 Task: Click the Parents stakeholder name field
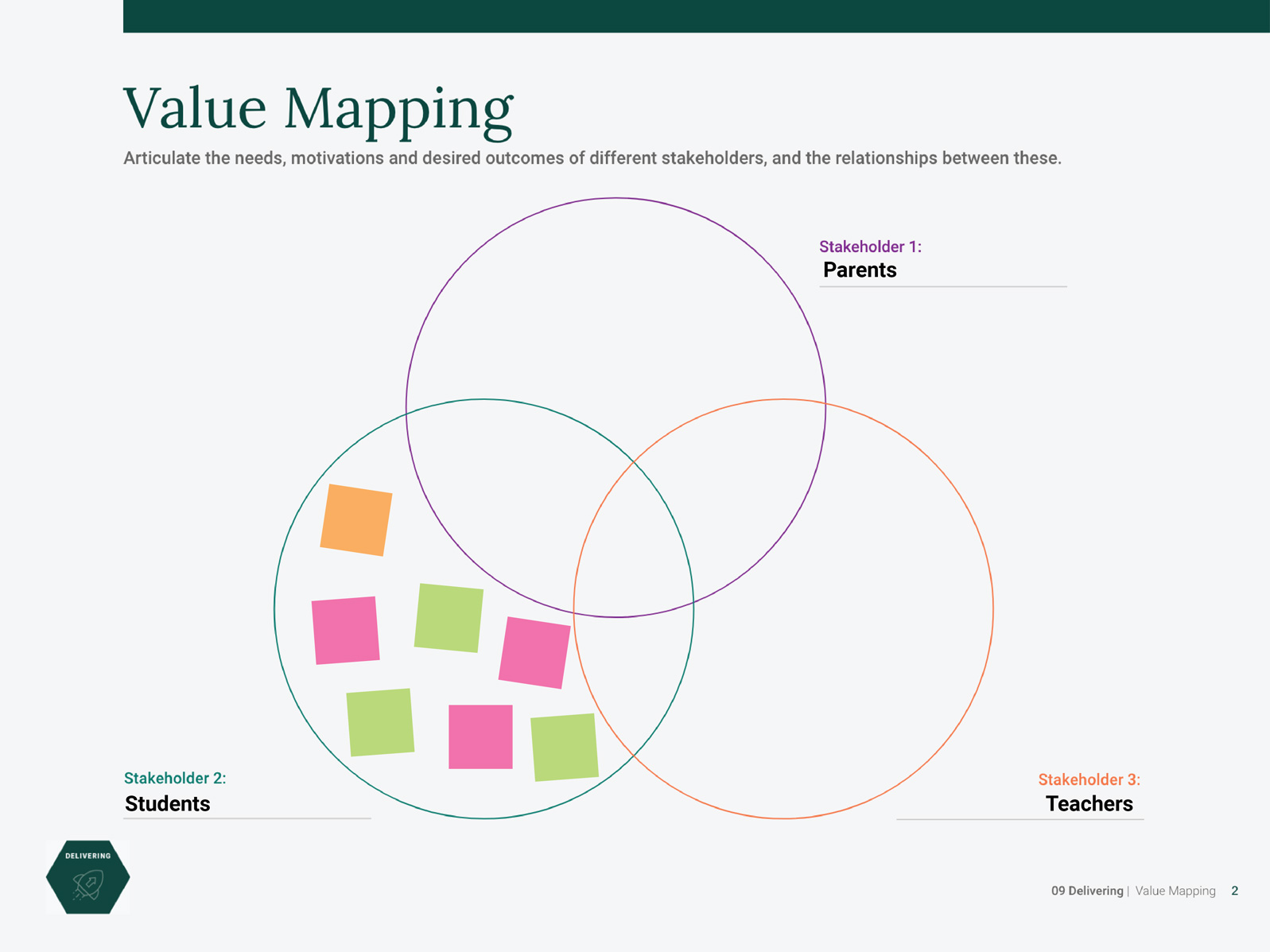(x=942, y=270)
